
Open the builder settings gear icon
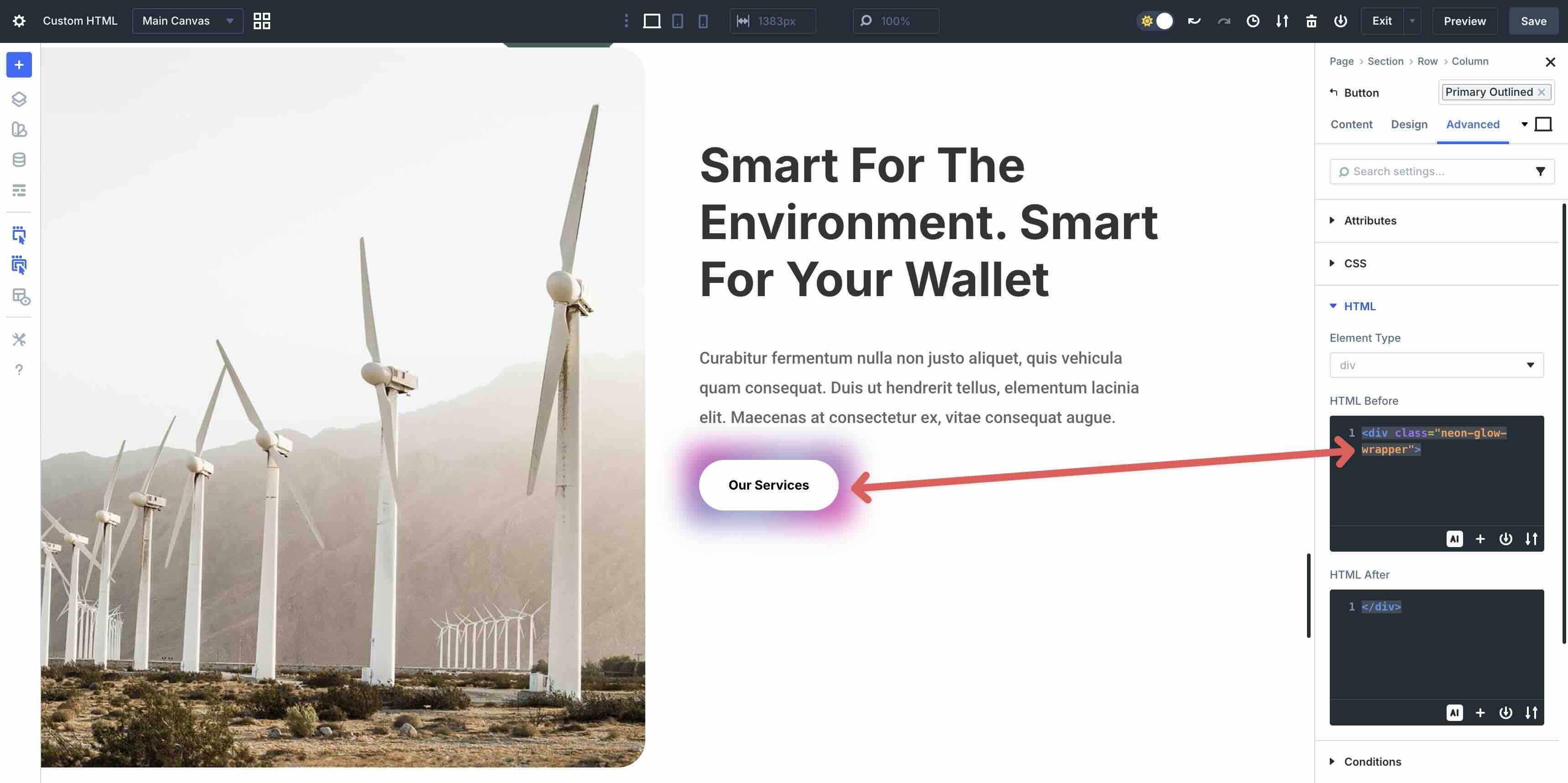tap(19, 21)
